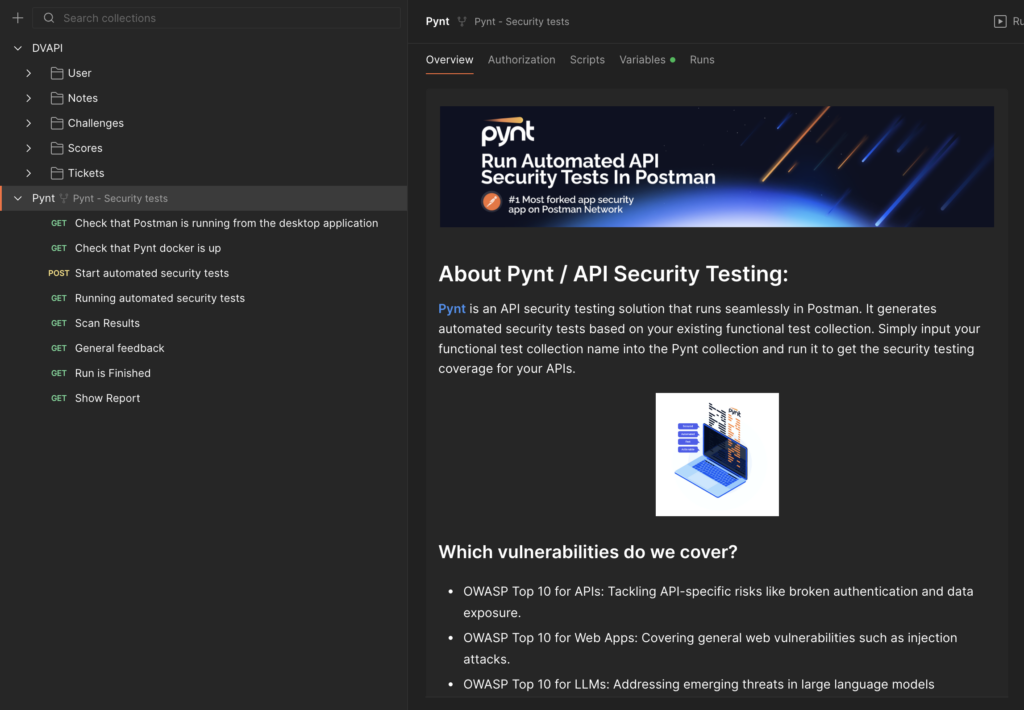Click the Tickets folder icon
The height and width of the screenshot is (710, 1024).
[57, 173]
